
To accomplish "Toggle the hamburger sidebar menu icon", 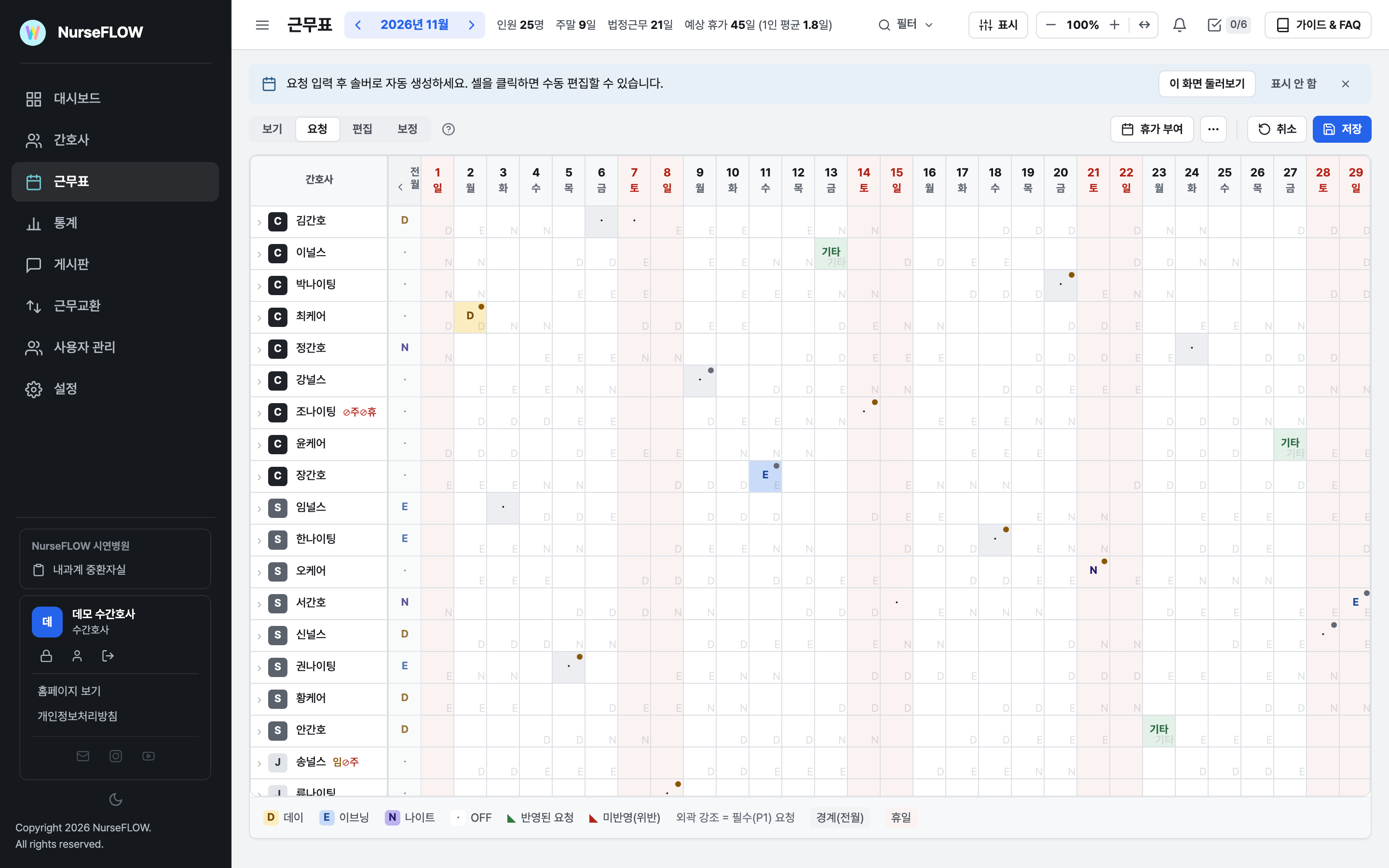I will click(x=262, y=25).
